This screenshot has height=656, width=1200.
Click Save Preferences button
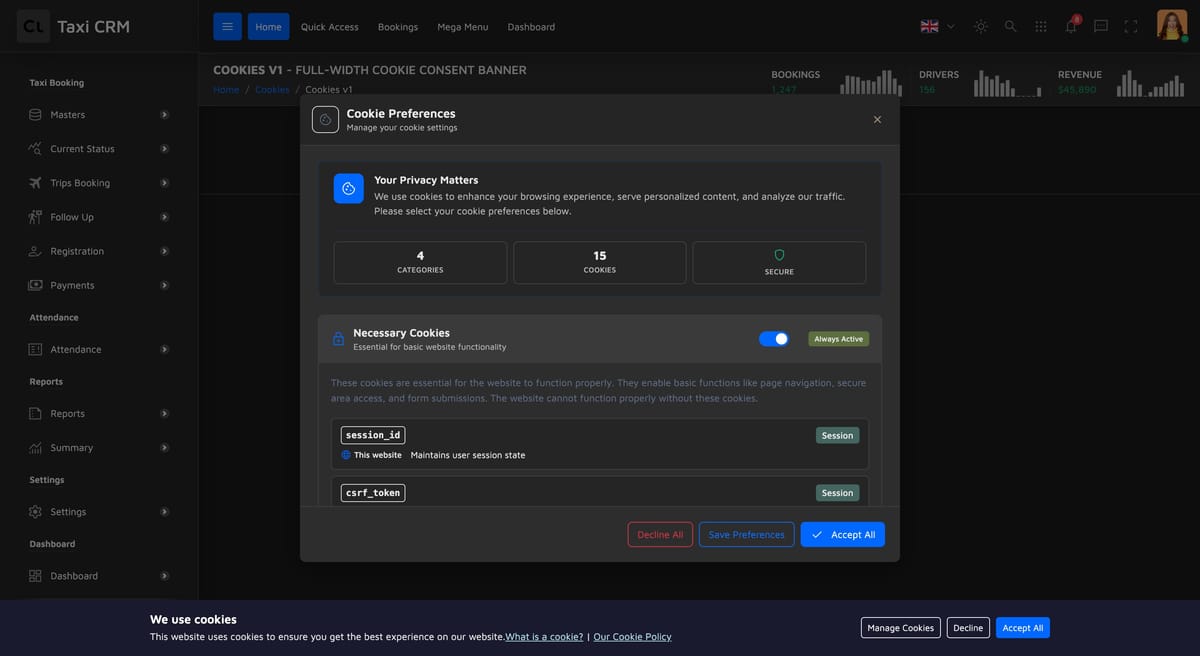pos(747,534)
